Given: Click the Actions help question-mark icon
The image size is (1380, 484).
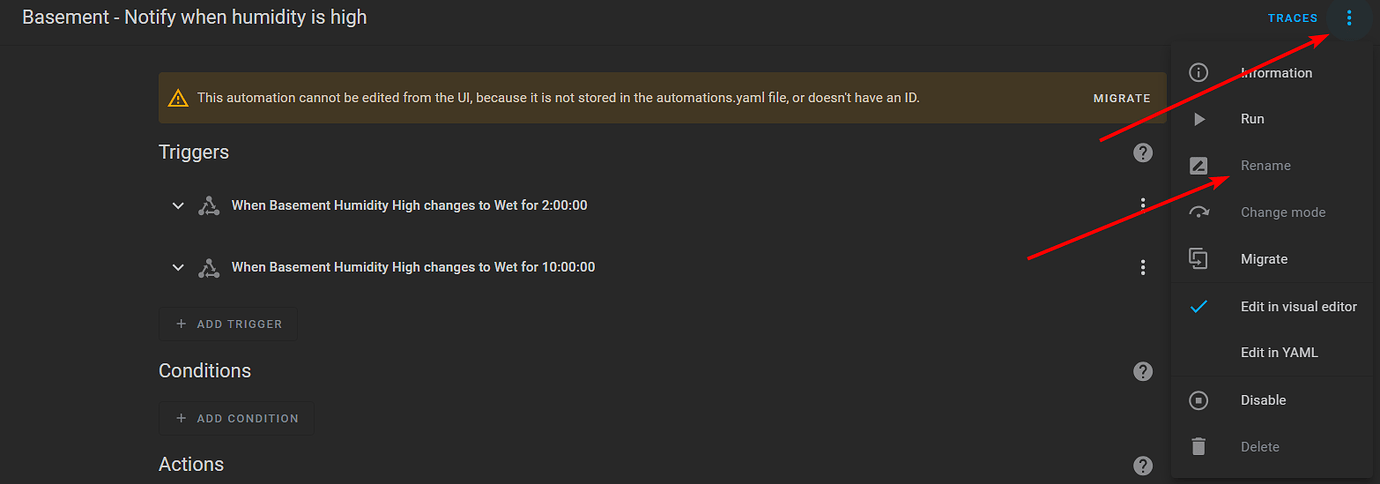Looking at the screenshot, I should point(1143,465).
